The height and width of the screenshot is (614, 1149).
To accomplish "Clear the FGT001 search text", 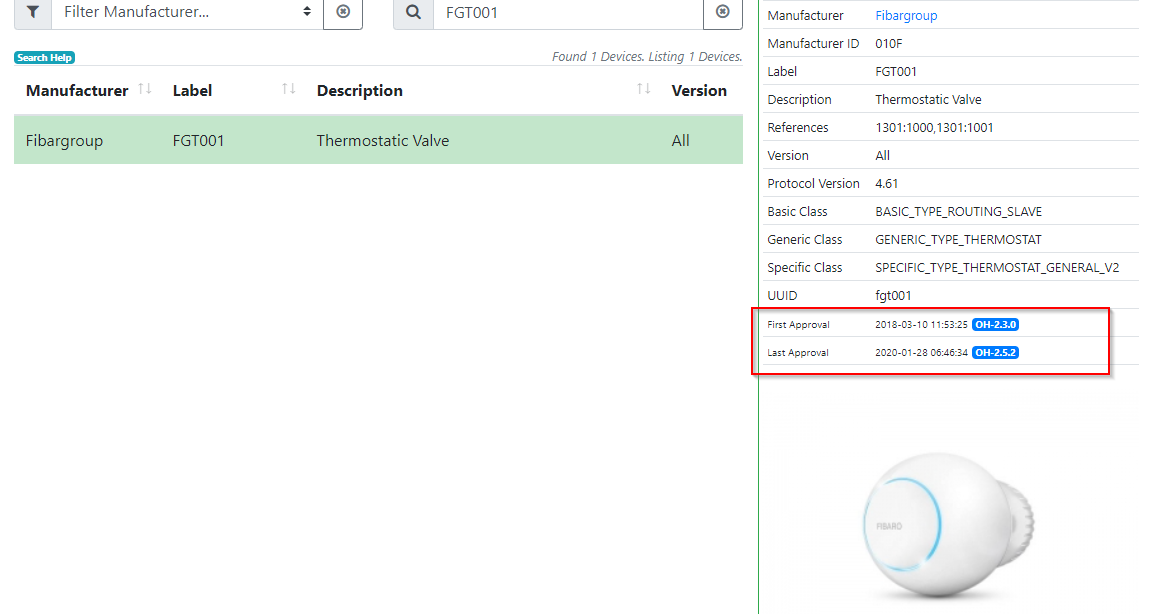I will [x=723, y=12].
